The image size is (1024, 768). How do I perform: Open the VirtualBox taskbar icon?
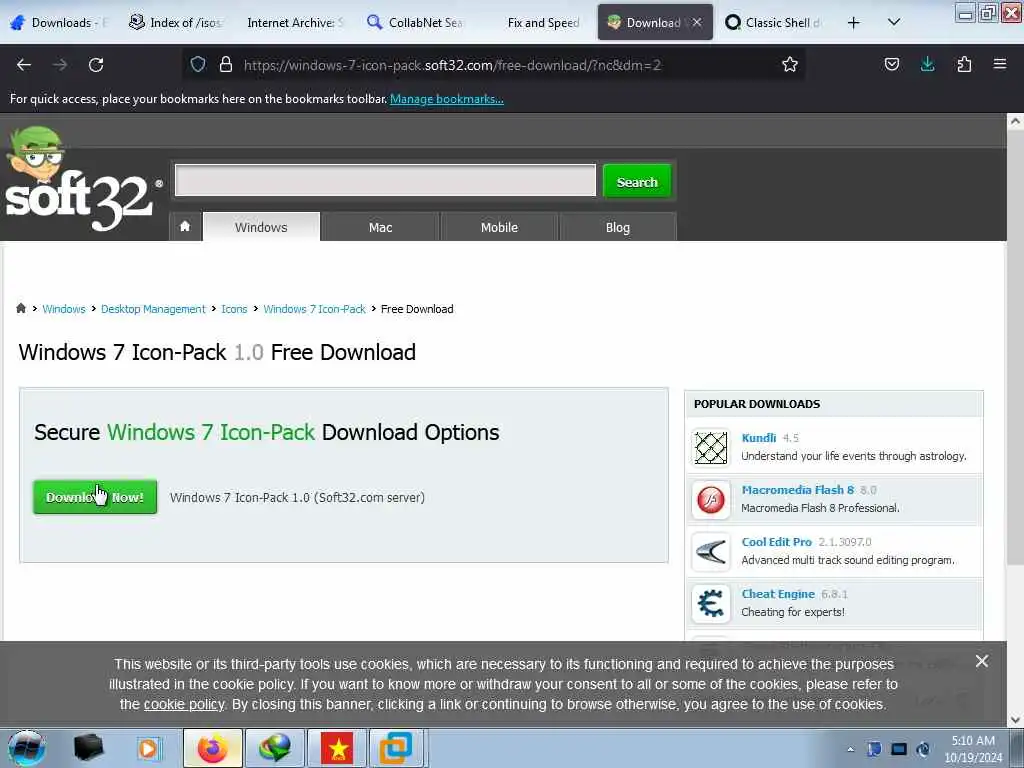396,748
